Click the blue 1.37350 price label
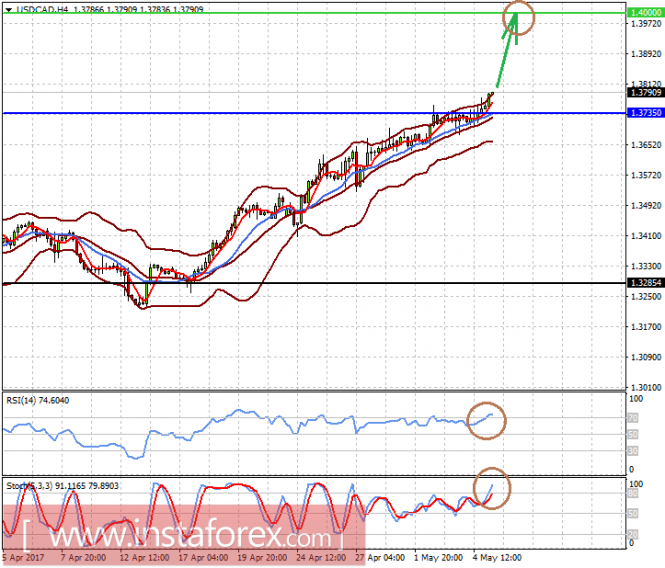 (x=645, y=113)
